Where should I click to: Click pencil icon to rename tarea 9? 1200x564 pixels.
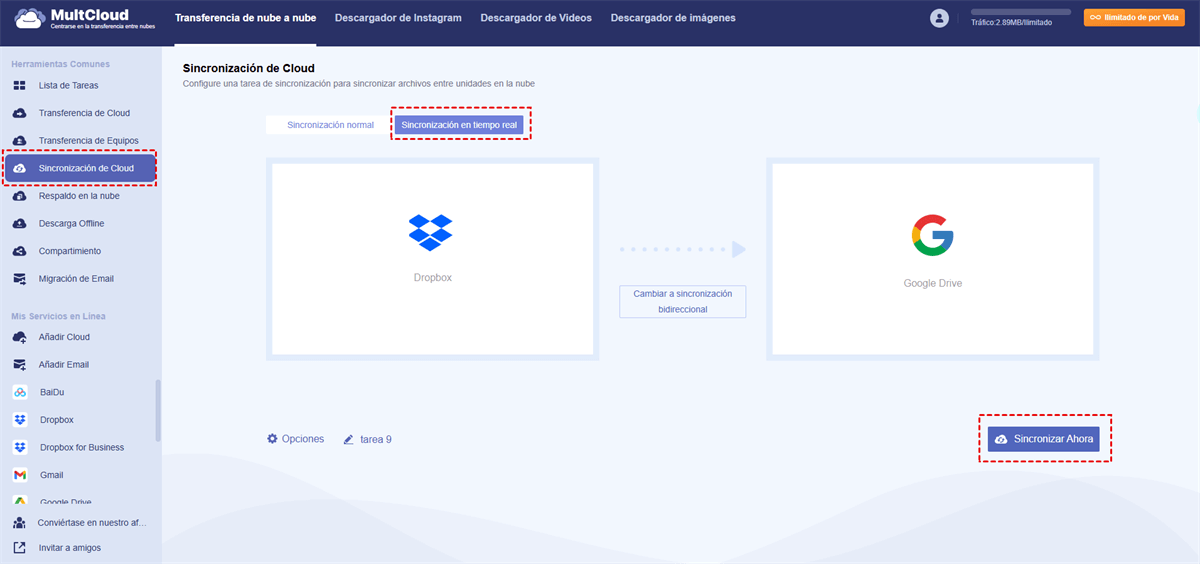(x=348, y=439)
